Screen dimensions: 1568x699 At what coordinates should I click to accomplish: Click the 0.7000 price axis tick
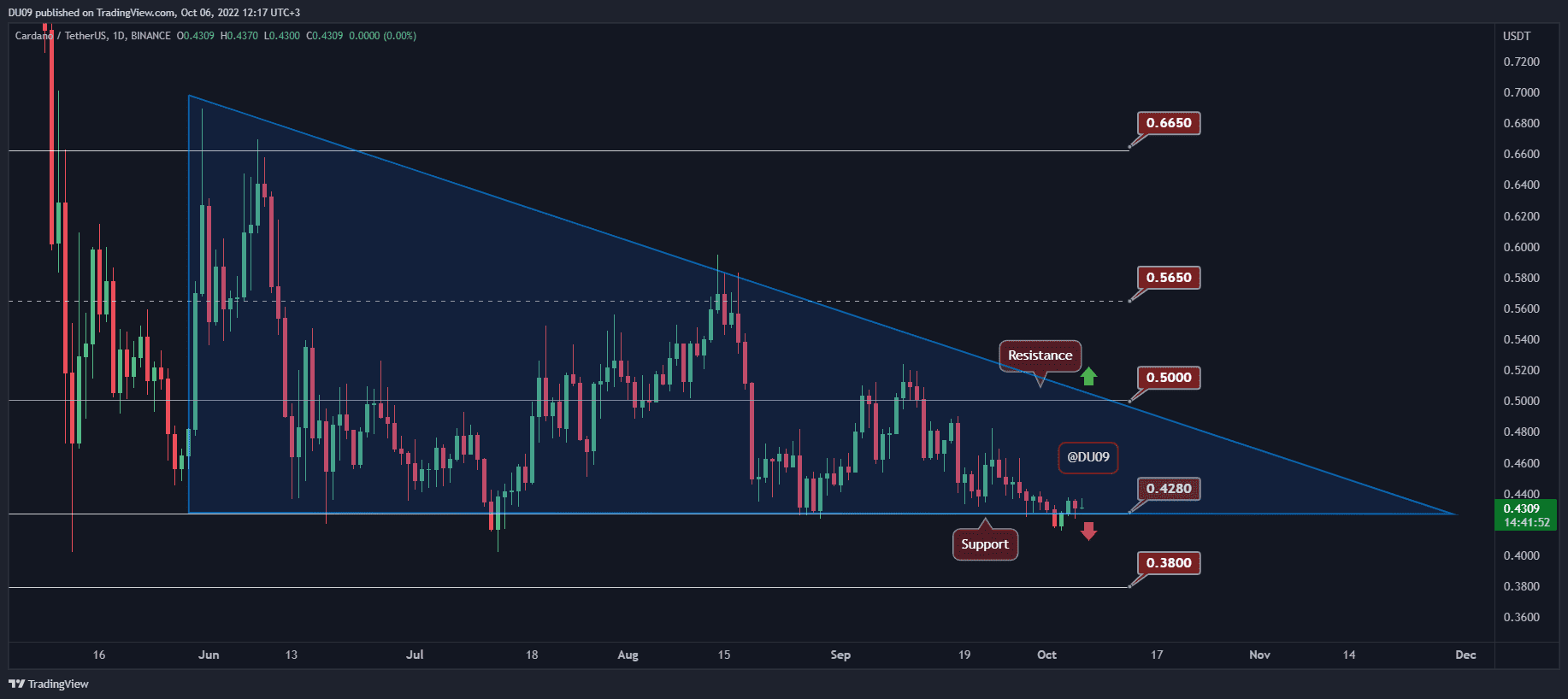[x=1521, y=93]
